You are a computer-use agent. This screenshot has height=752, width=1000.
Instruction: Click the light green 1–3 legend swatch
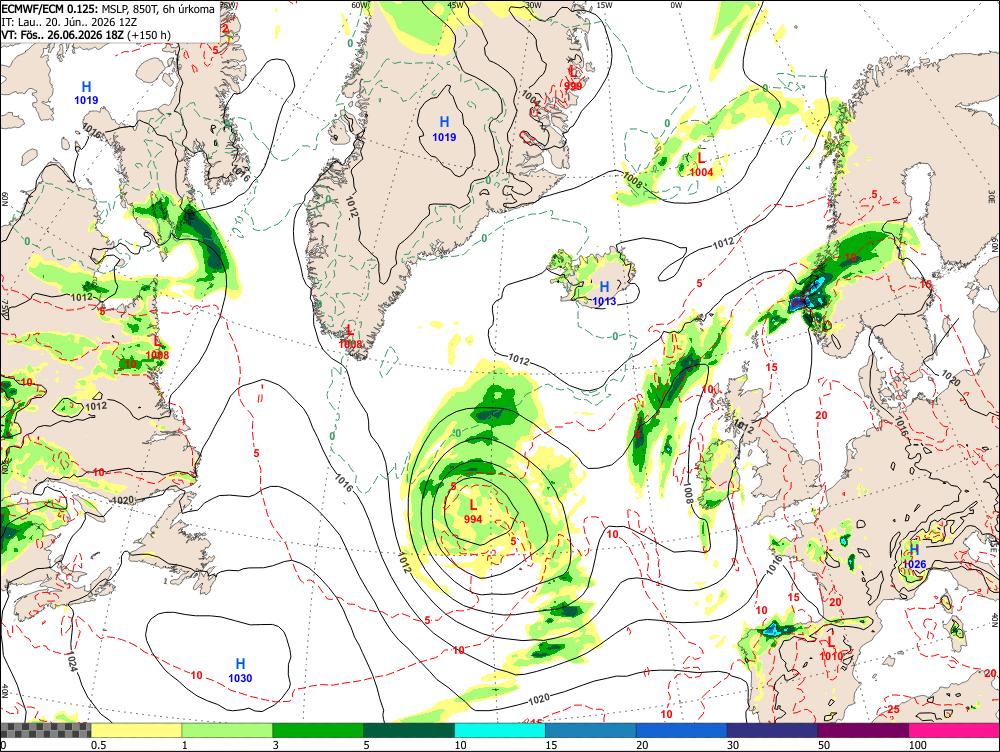coord(227,730)
